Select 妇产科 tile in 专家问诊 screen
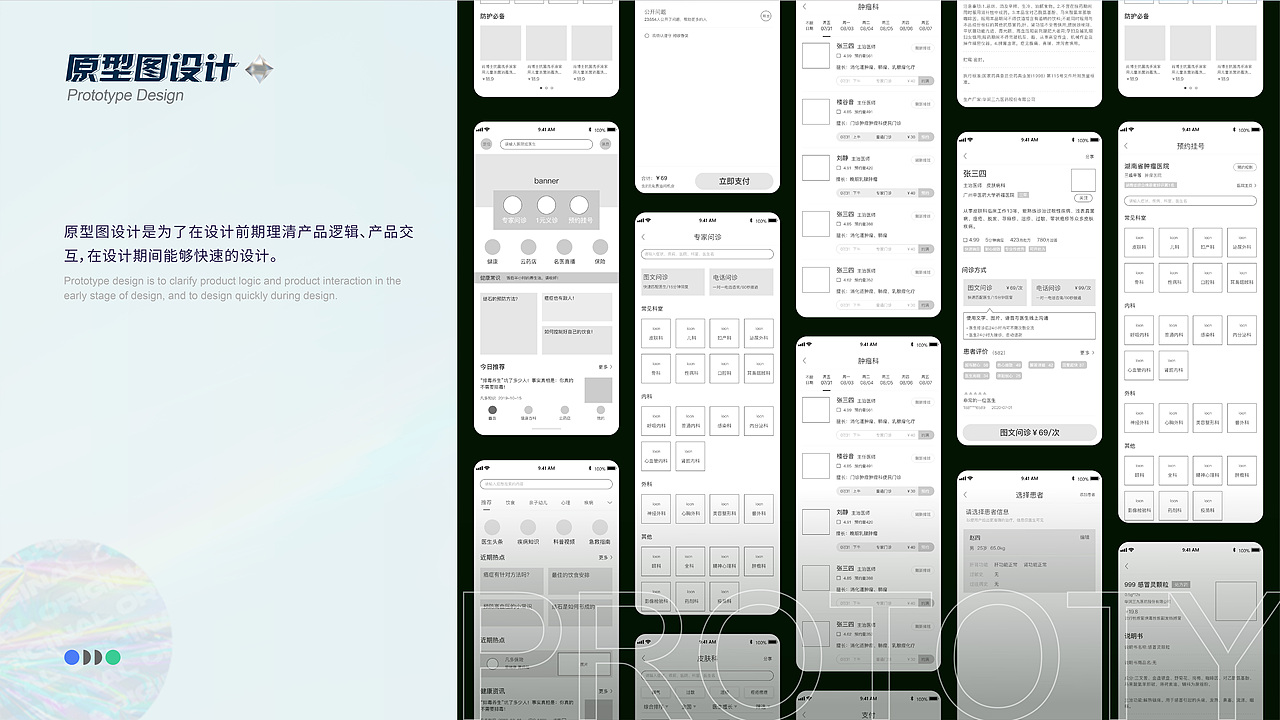The image size is (1280, 720). tap(724, 333)
